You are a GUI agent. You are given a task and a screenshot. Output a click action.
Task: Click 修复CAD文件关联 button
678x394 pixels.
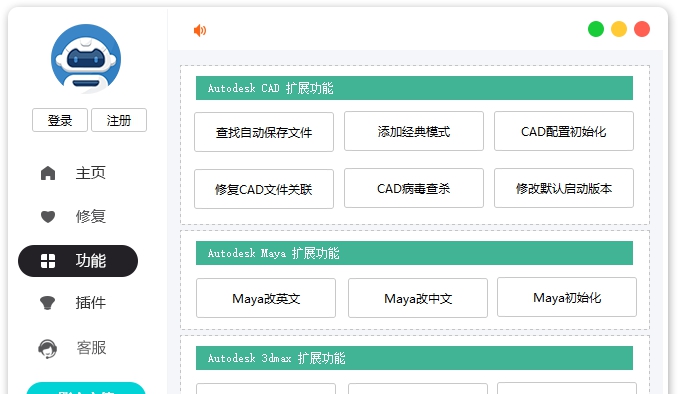coord(264,189)
